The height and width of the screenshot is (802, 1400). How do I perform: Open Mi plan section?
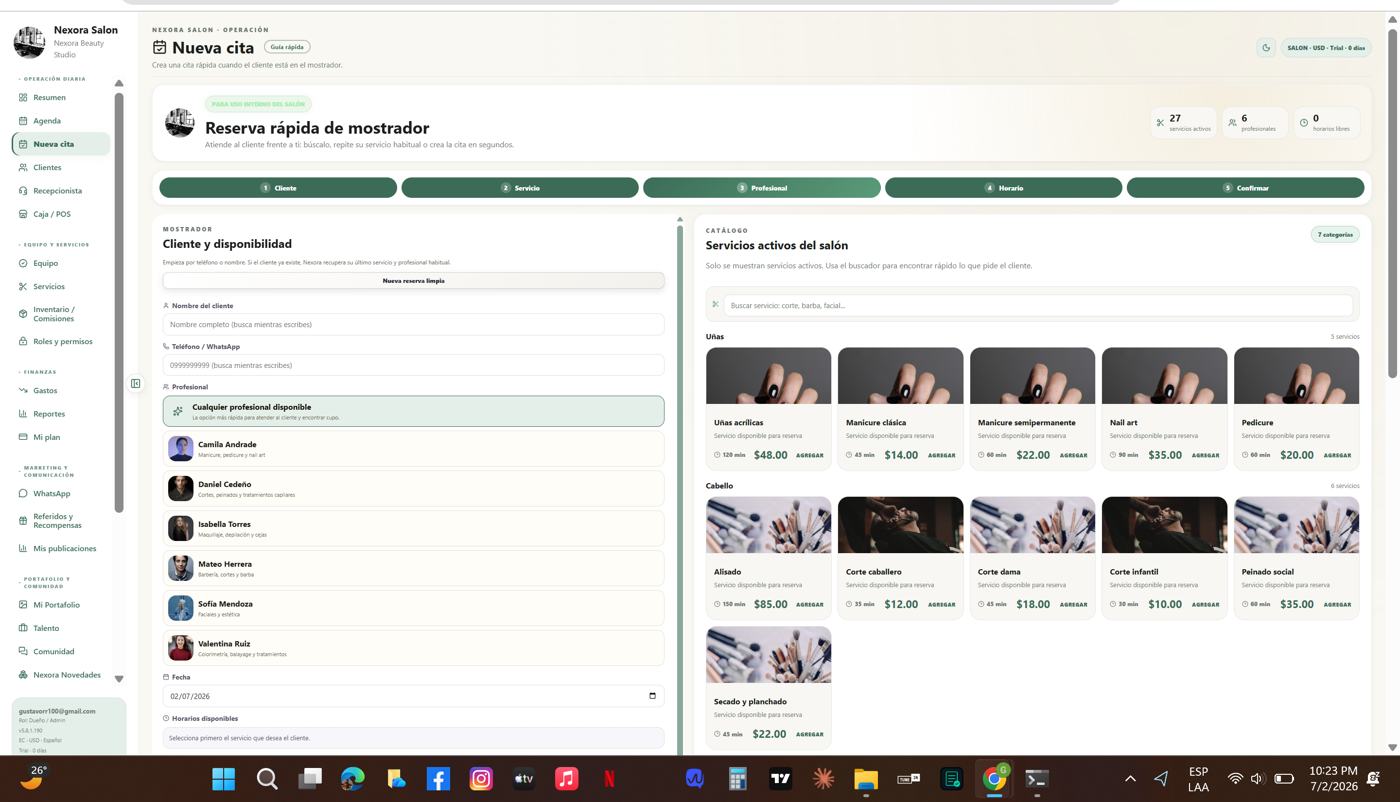[x=62, y=437]
